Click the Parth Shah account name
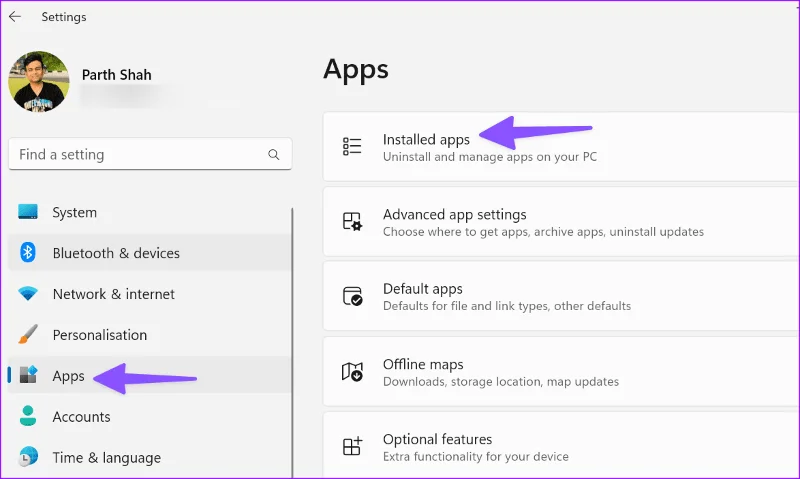The width and height of the screenshot is (800, 479). click(117, 75)
